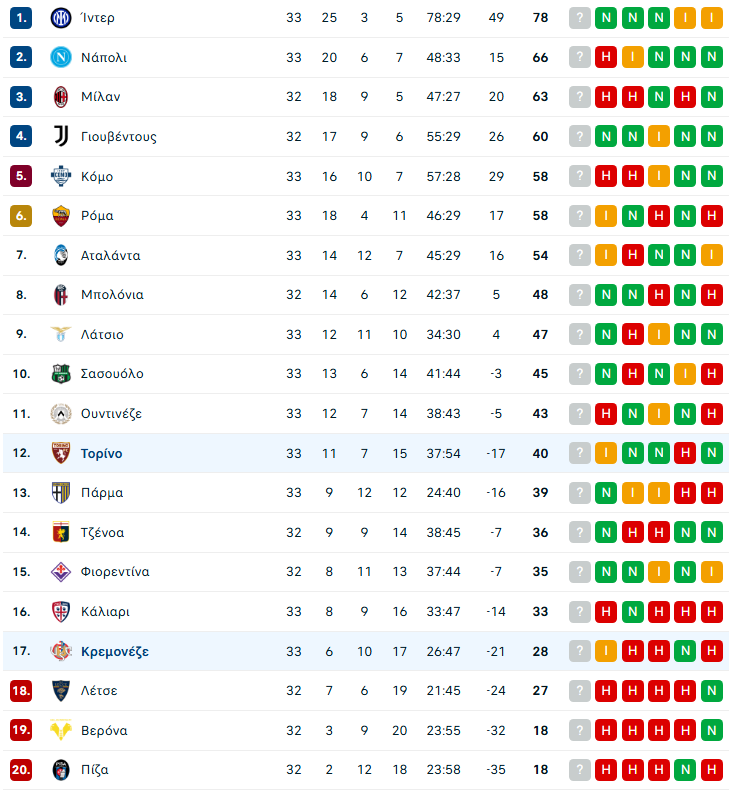Click Lecce's green win form badge
Screen dimensions: 729x794
[711, 691]
